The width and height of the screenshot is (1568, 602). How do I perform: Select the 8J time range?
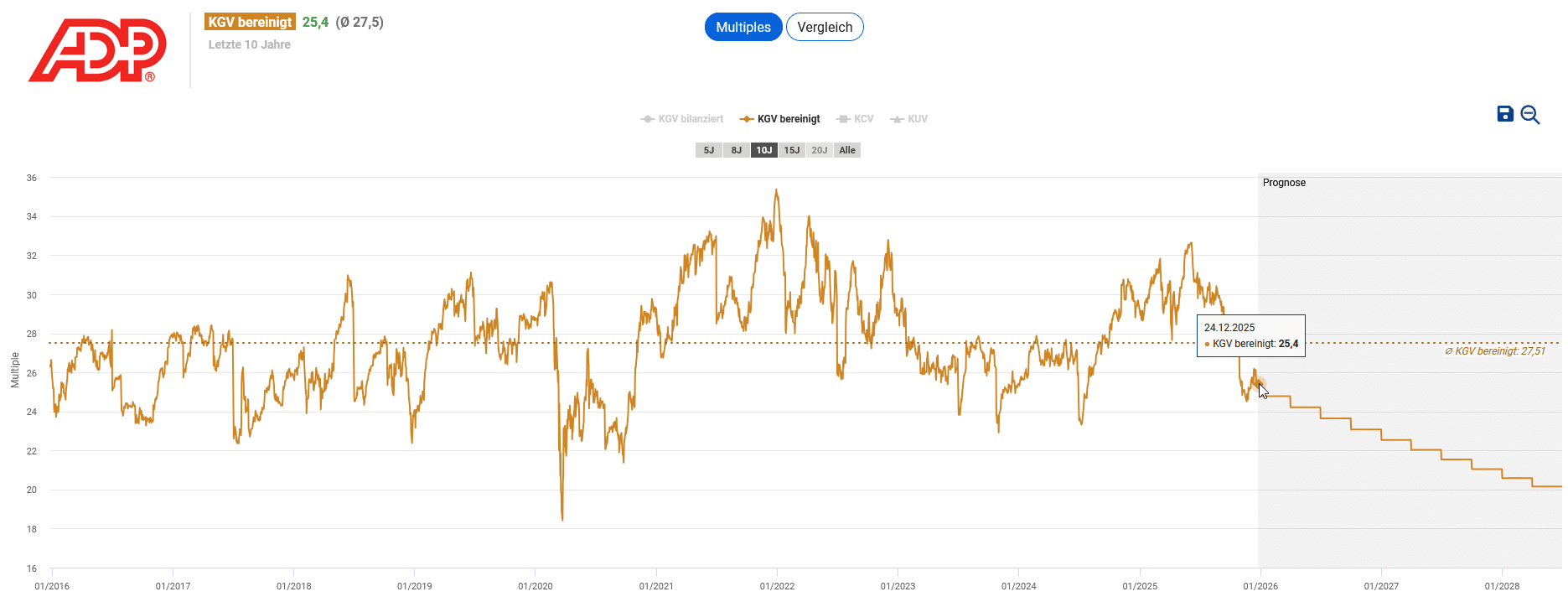coord(737,150)
